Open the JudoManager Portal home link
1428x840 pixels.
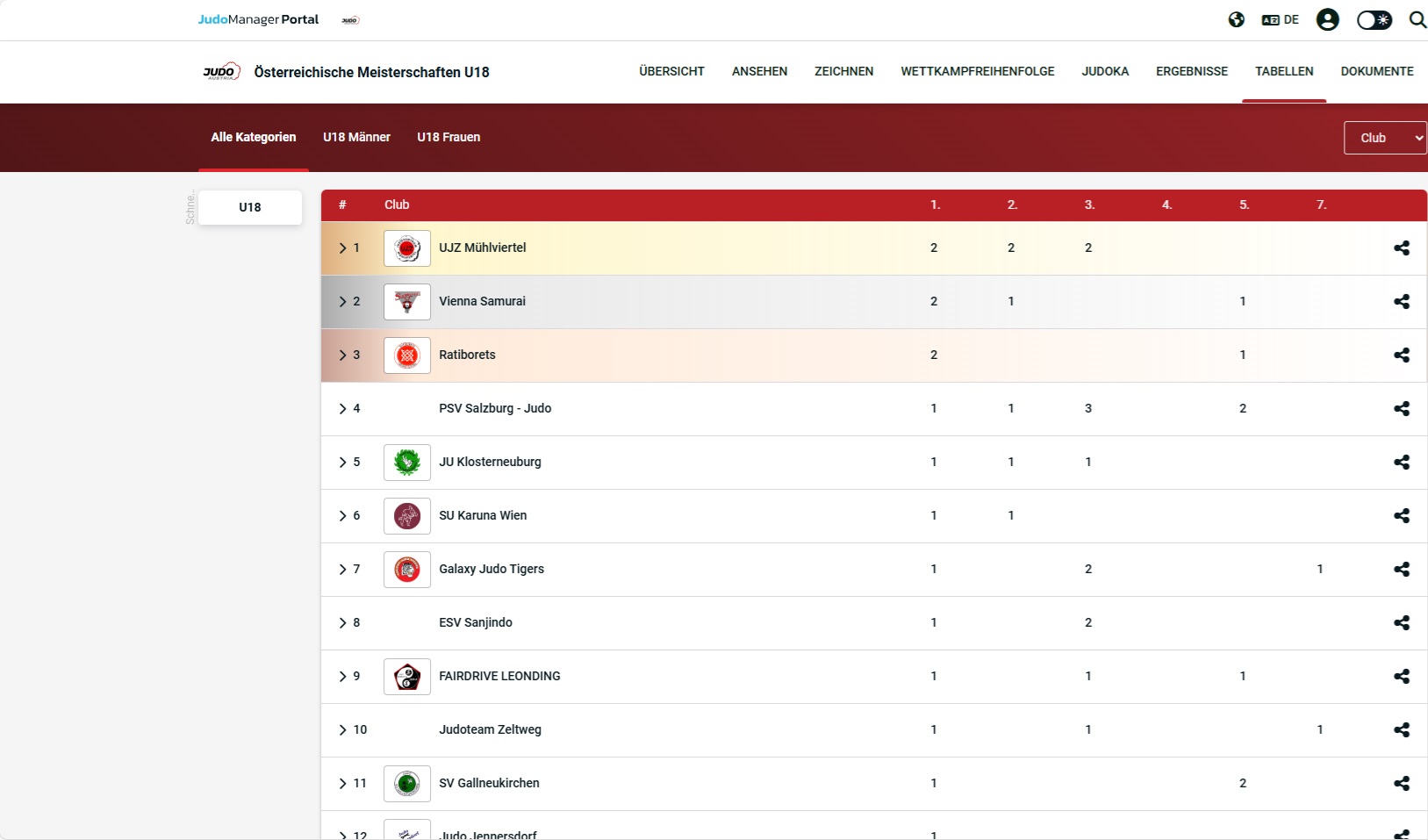click(258, 19)
